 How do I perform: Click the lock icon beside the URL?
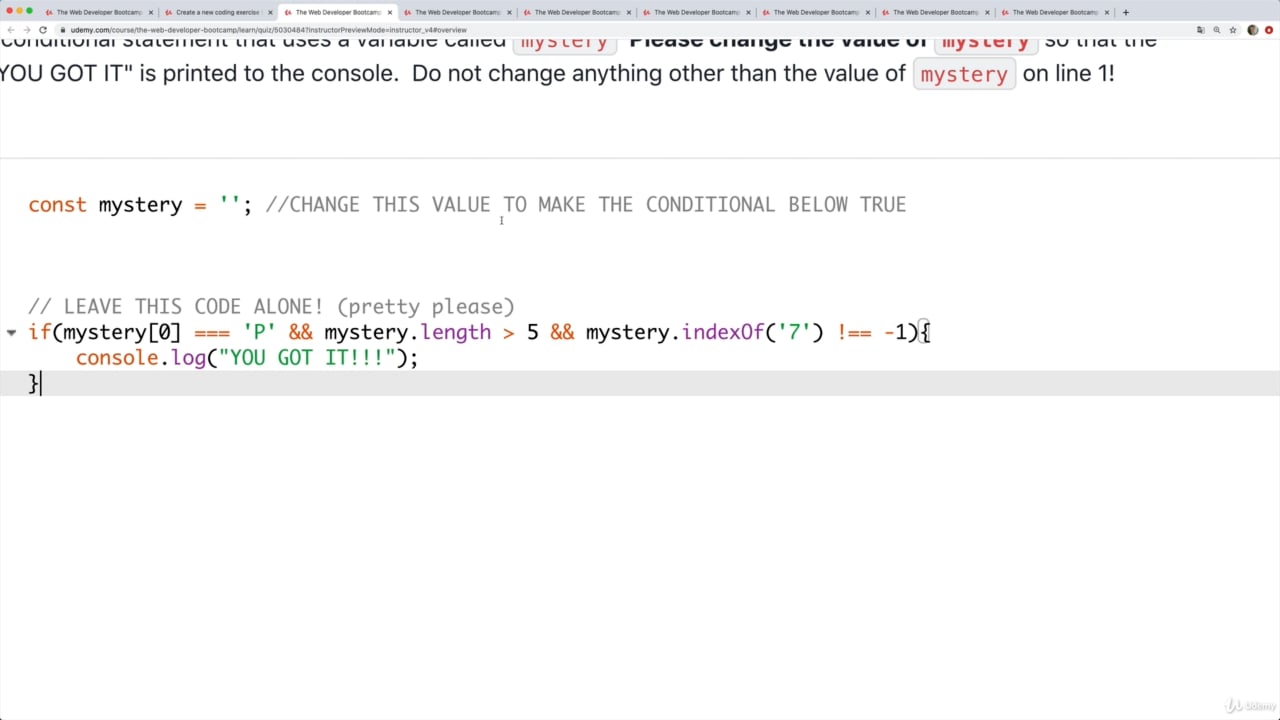[61, 30]
